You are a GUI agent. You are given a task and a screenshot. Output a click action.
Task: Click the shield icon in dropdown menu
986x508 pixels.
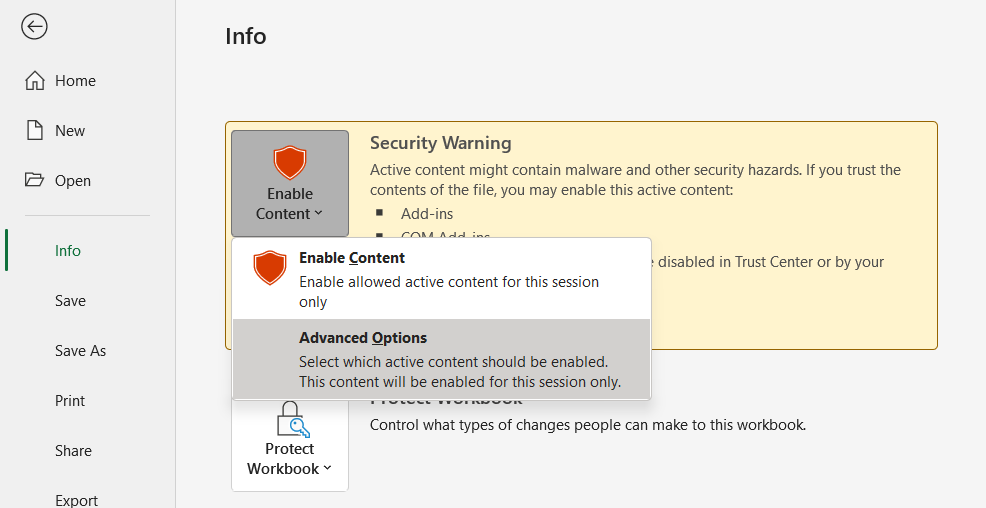[x=269, y=268]
